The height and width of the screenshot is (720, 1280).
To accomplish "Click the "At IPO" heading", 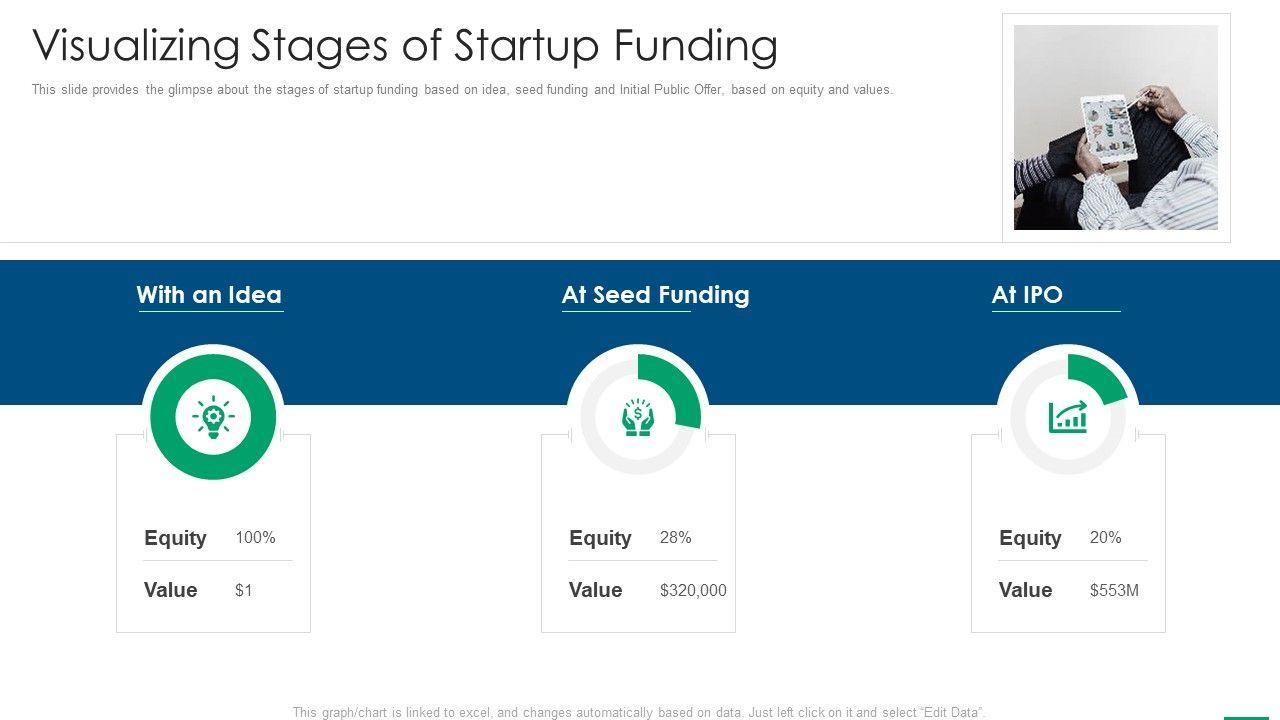I will click(1027, 295).
